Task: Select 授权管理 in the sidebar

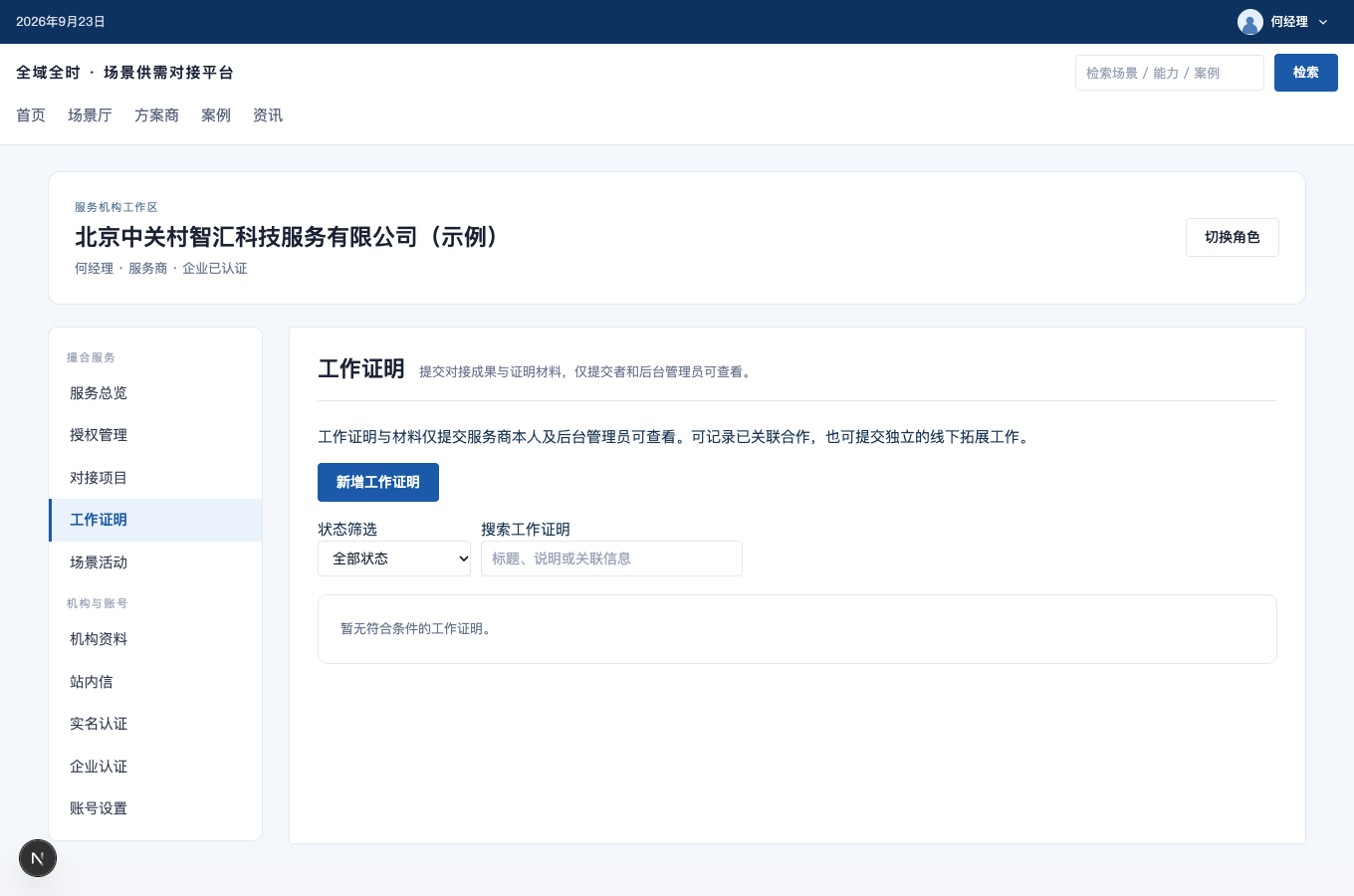Action: [155, 435]
